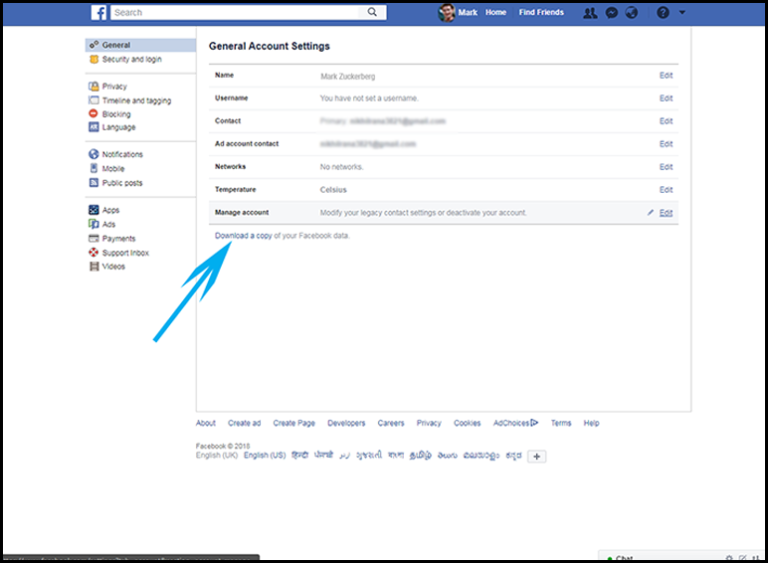Image resolution: width=768 pixels, height=563 pixels.
Task: Open Timeline and tagging settings
Action: (137, 100)
